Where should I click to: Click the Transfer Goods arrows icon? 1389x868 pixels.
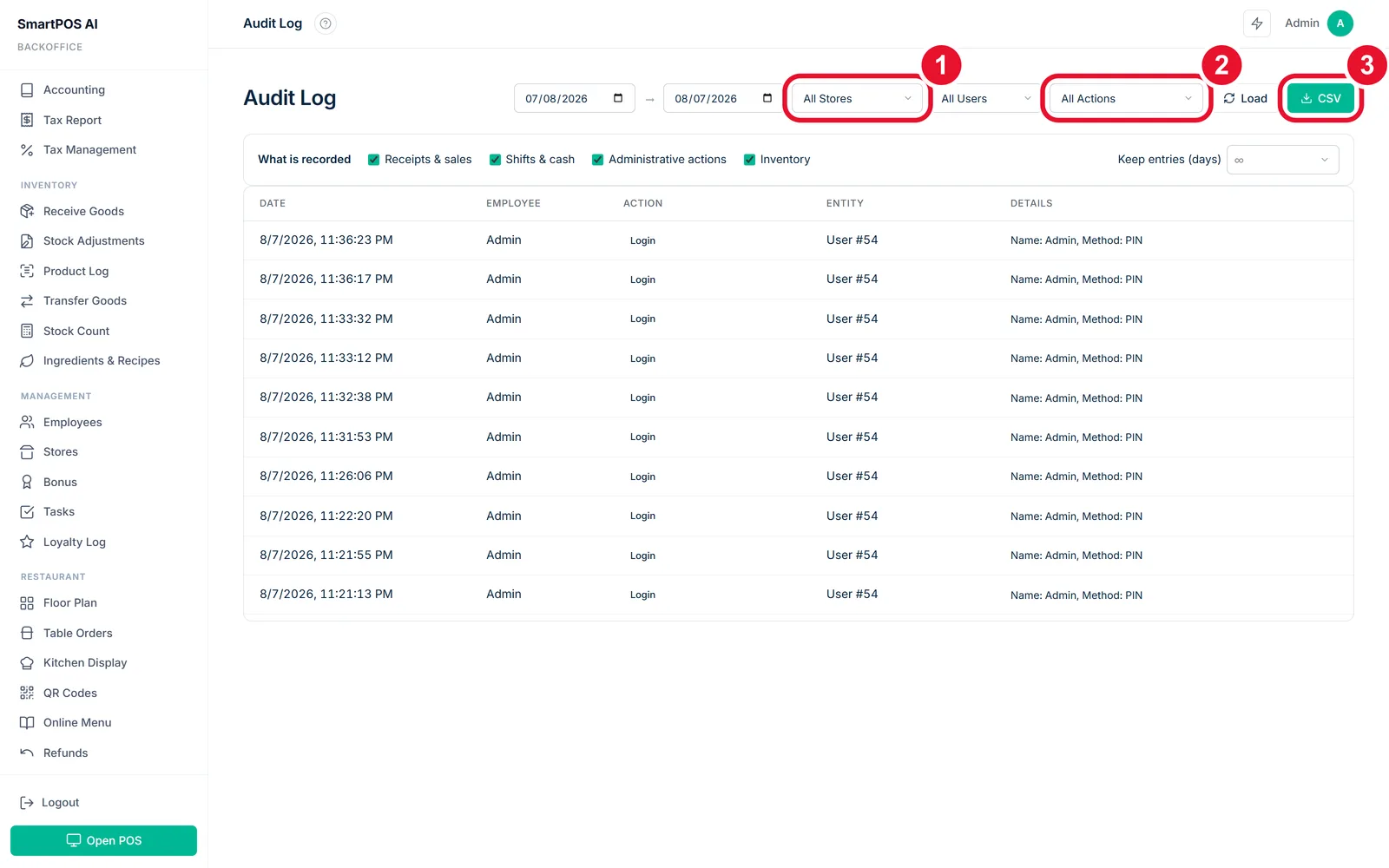click(x=27, y=300)
